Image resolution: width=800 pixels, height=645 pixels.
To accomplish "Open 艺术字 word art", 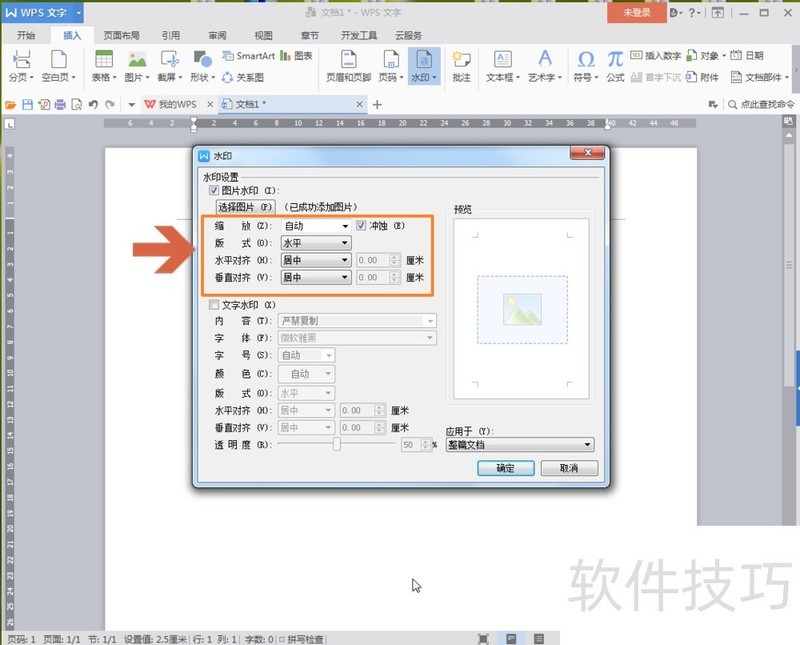I will pos(545,66).
